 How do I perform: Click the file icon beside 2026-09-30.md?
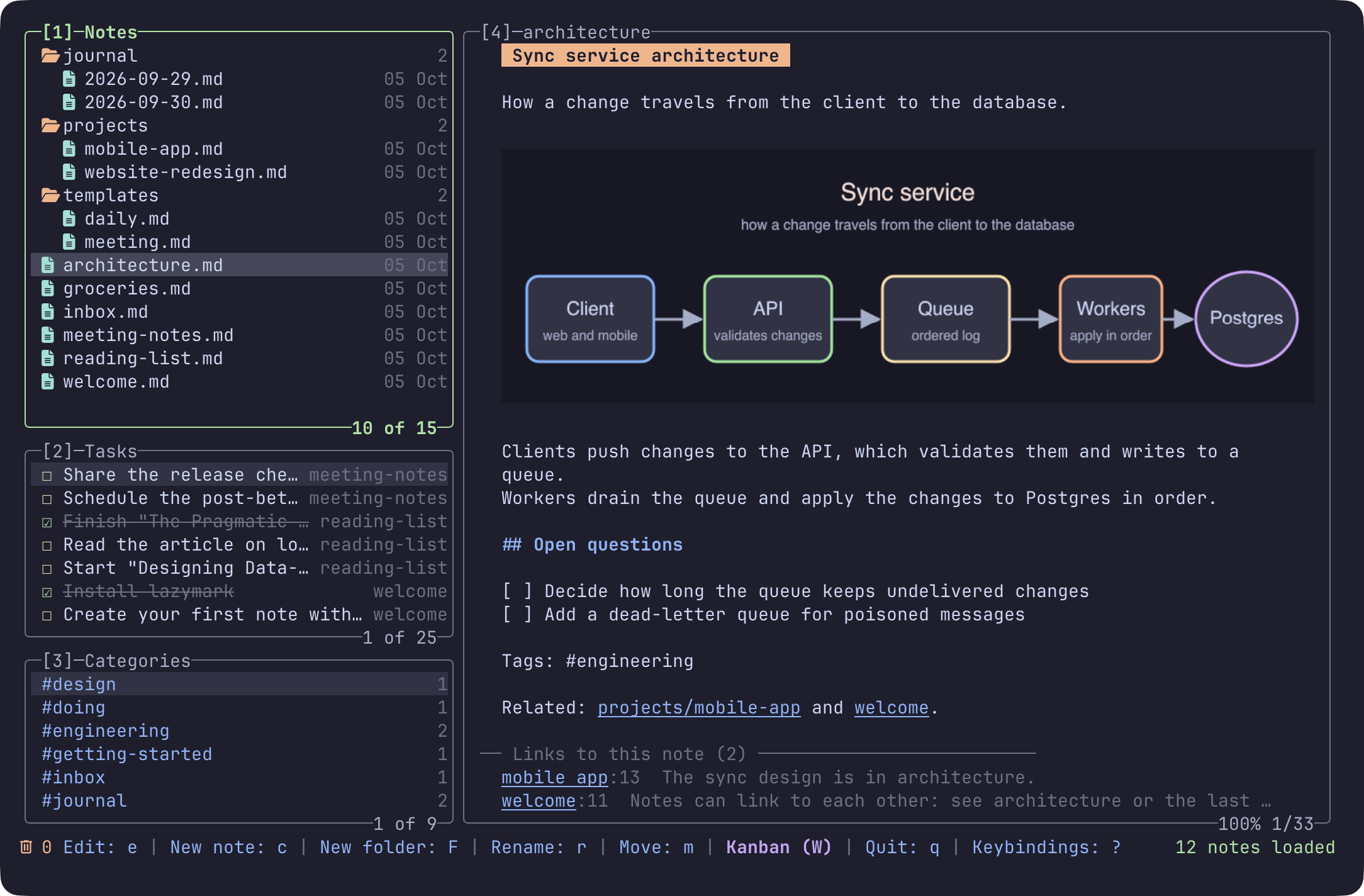[69, 103]
